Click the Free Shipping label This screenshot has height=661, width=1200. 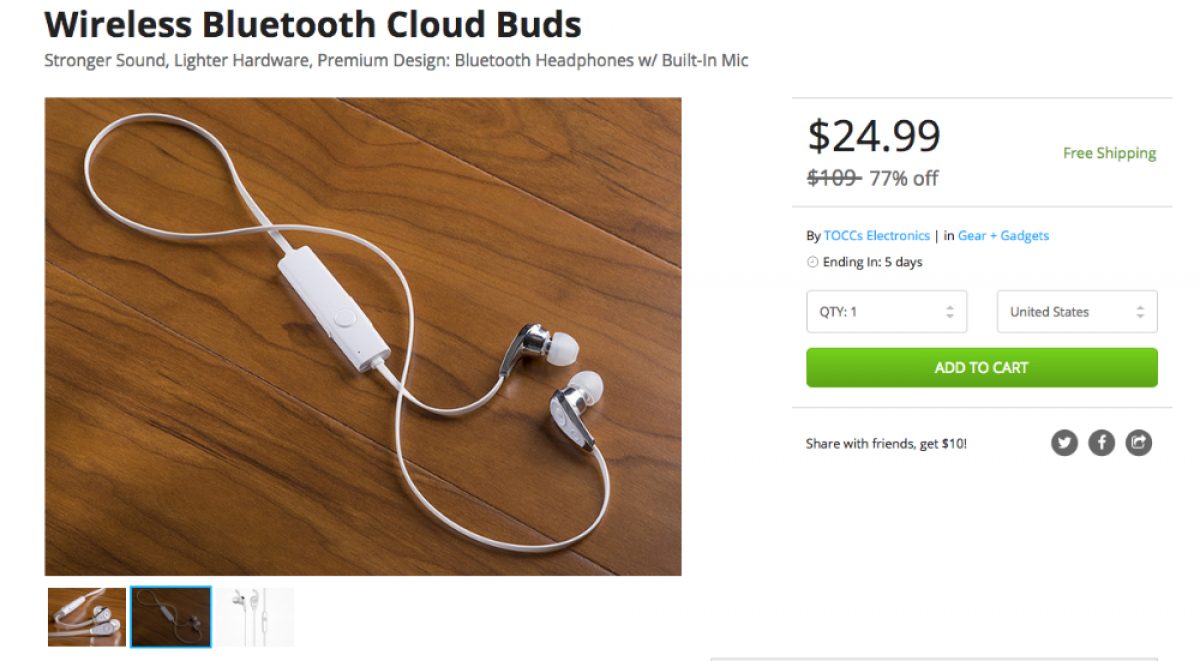pos(1109,153)
